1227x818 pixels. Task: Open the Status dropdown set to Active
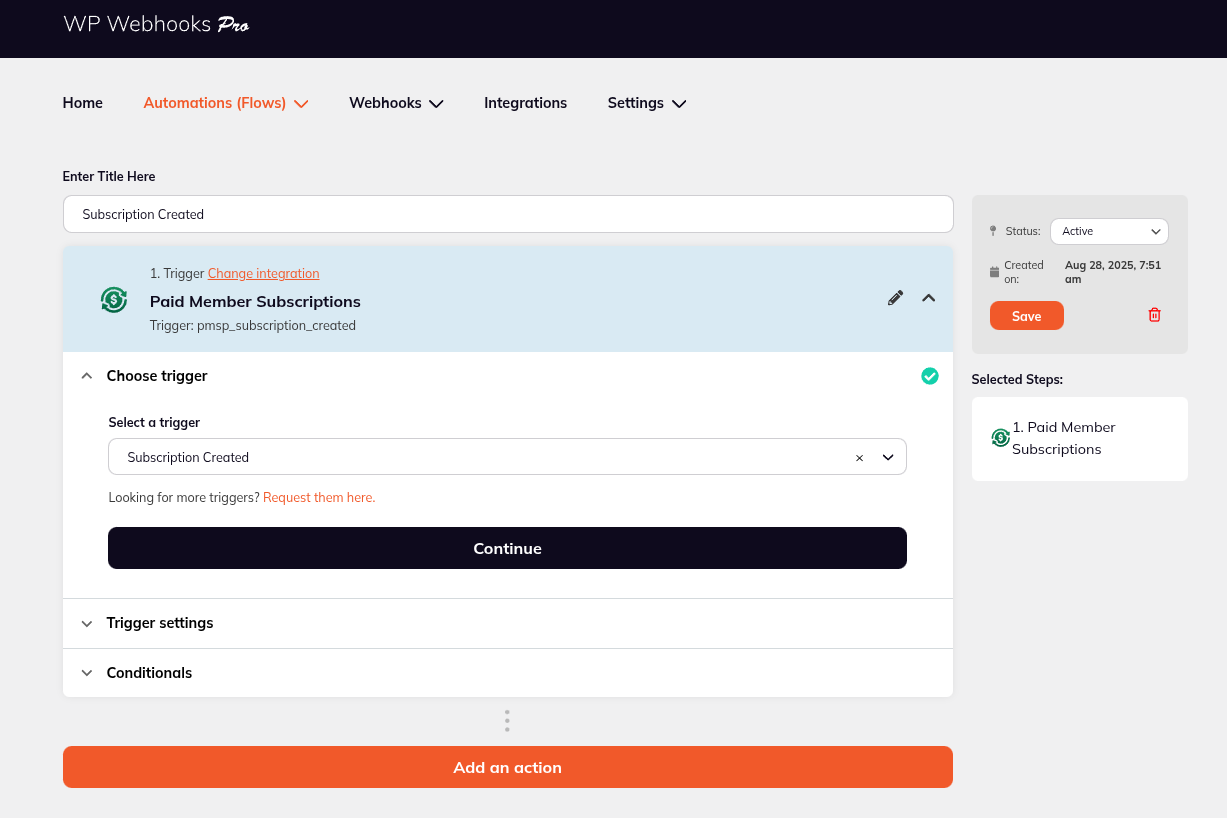(x=1109, y=231)
